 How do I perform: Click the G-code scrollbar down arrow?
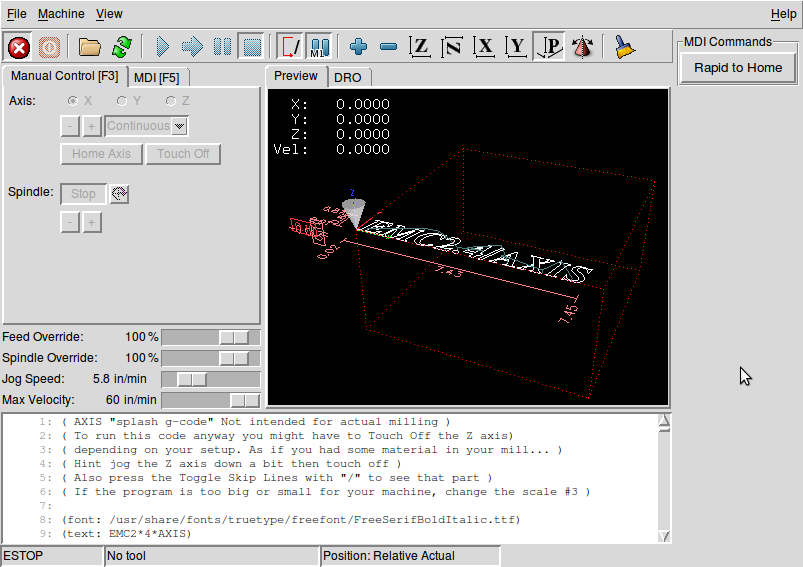[x=664, y=536]
